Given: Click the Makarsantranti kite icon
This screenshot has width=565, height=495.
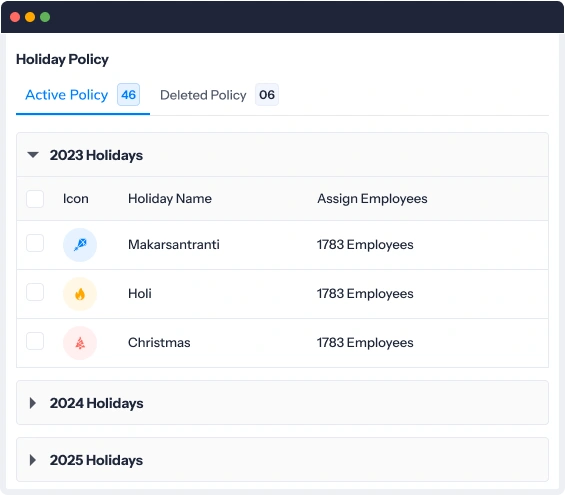Looking at the screenshot, I should [80, 245].
